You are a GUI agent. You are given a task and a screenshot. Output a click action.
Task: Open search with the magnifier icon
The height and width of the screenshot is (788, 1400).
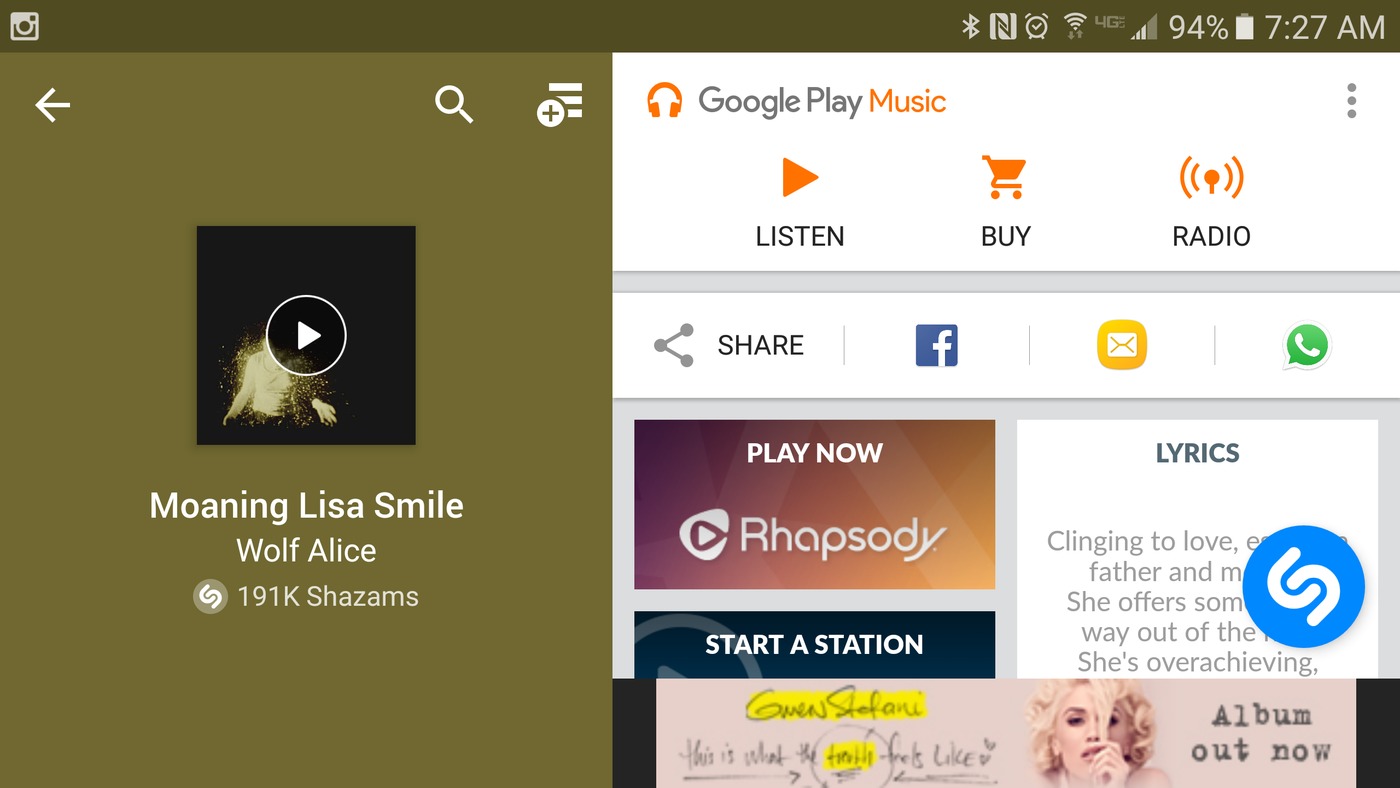coord(454,104)
